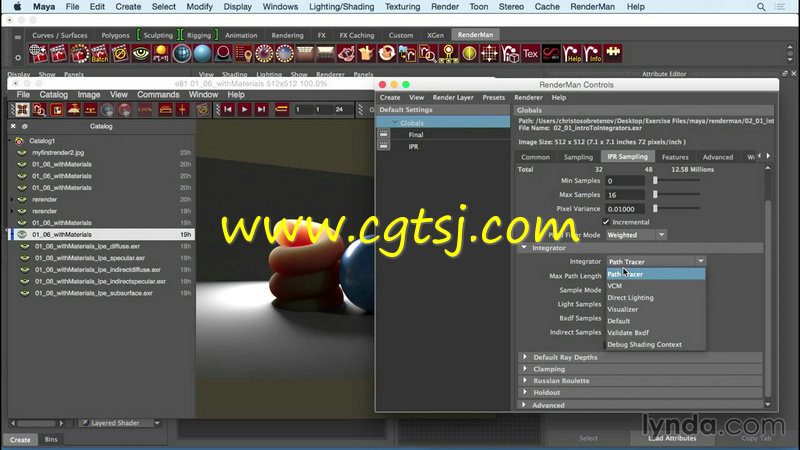Viewport: 800px width, 450px height.
Task: Click the blue sphere shelf icon
Action: tap(202, 54)
